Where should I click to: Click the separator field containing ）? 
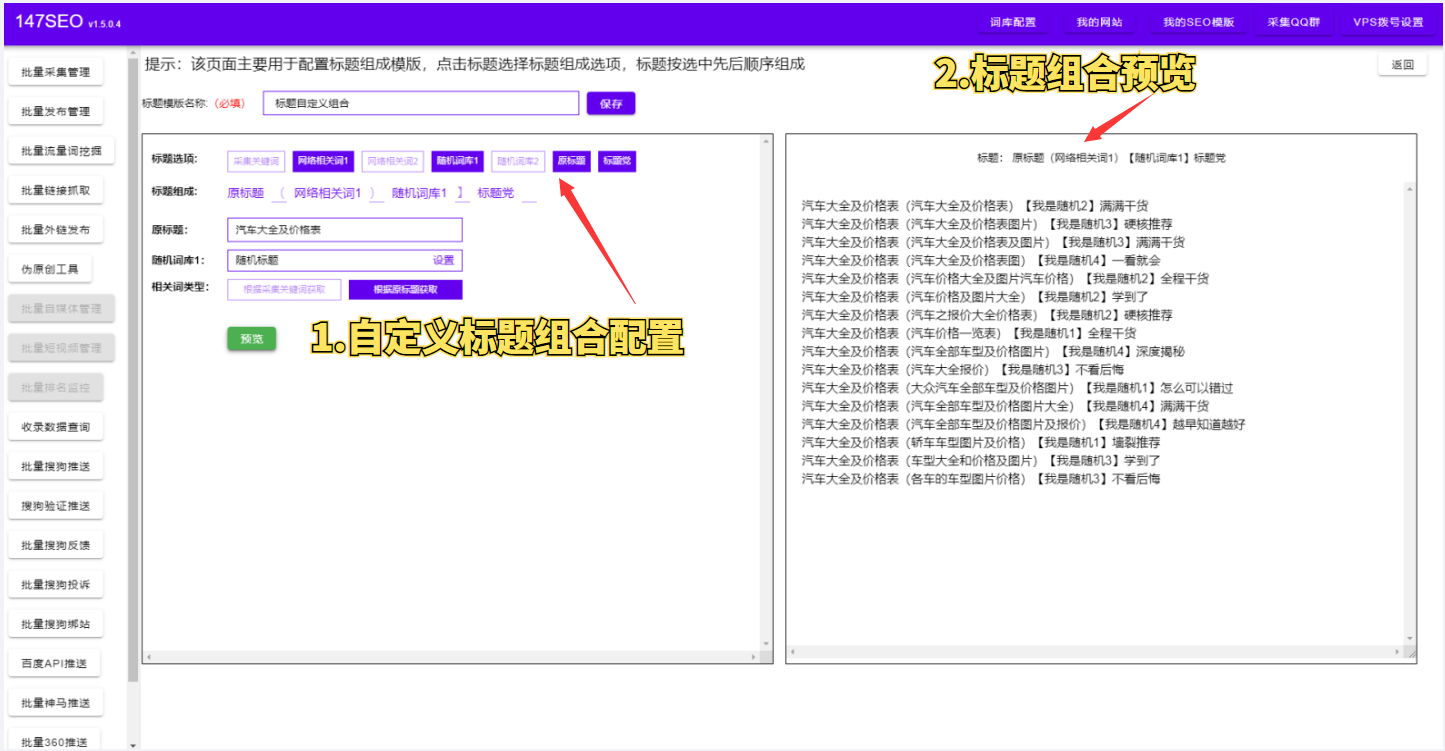click(376, 193)
